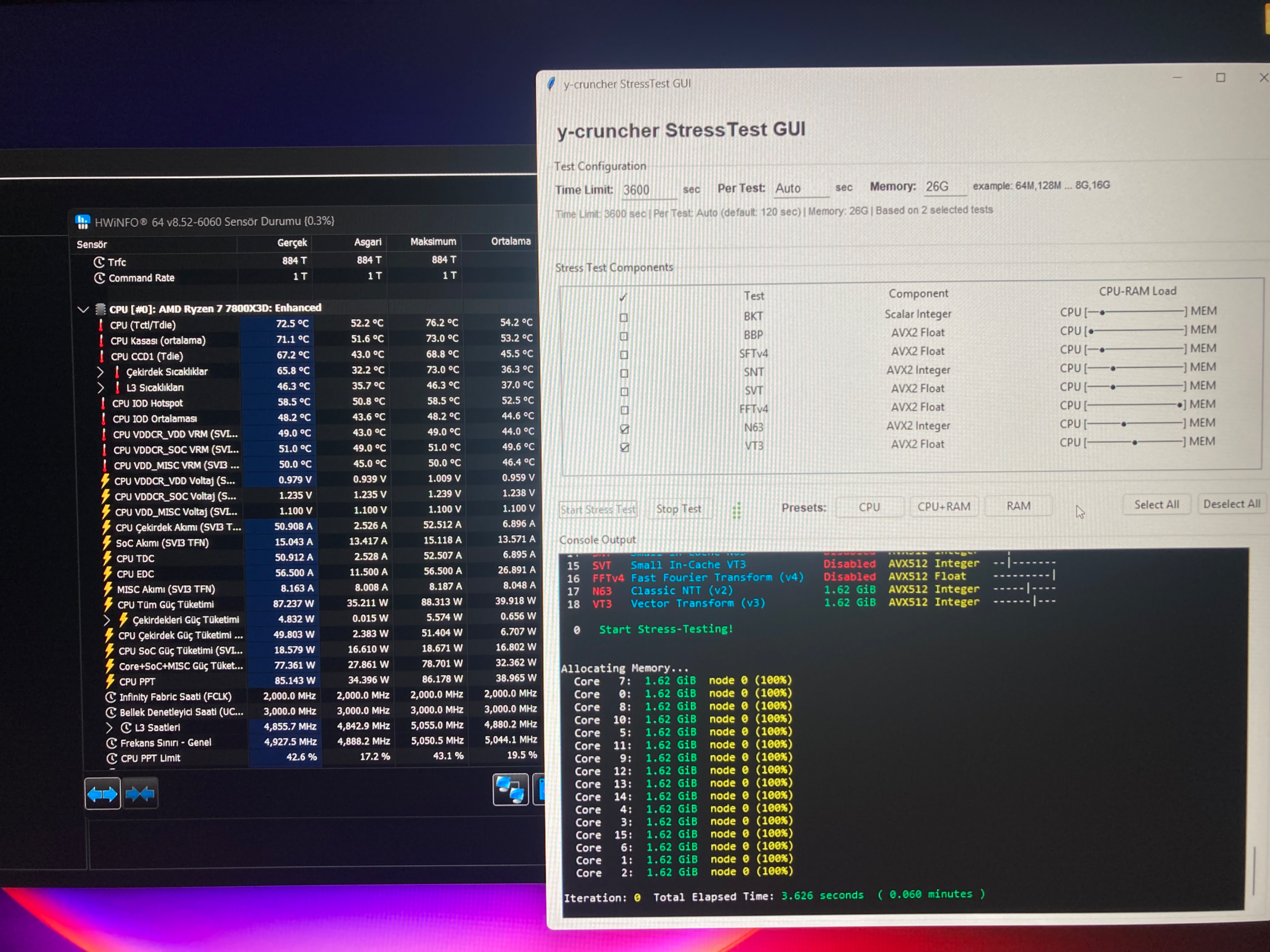Tick the SFTv4 test checkbox

click(x=624, y=355)
